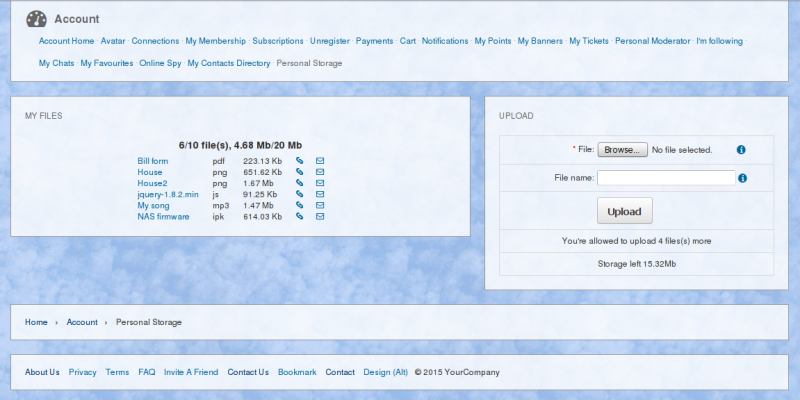Copy link icon for House png row
Screen dimensions: 800x400
[299, 172]
